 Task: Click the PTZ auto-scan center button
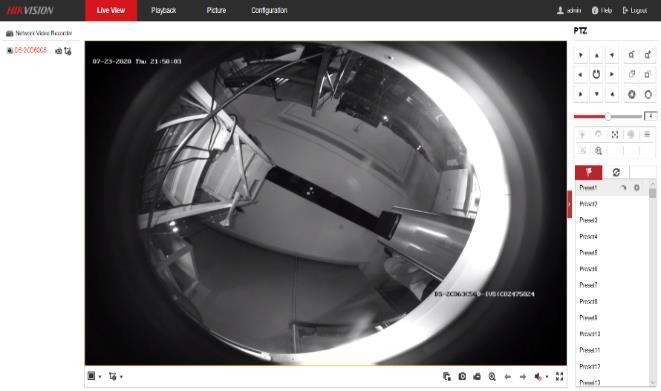click(x=596, y=75)
